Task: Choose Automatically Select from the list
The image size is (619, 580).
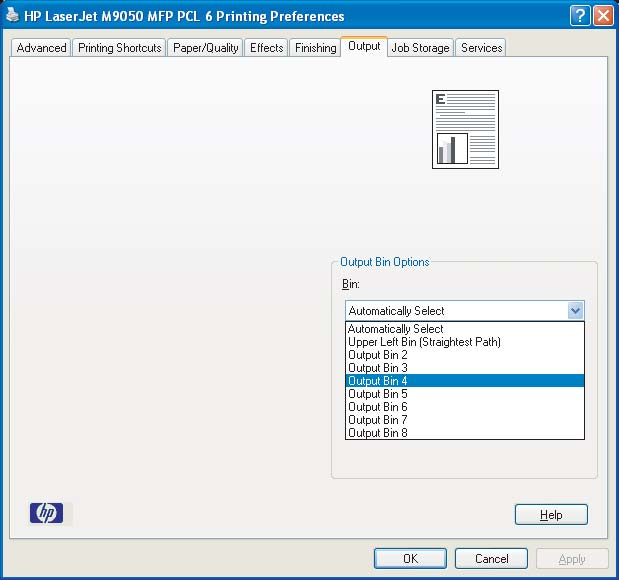Action: click(x=465, y=328)
